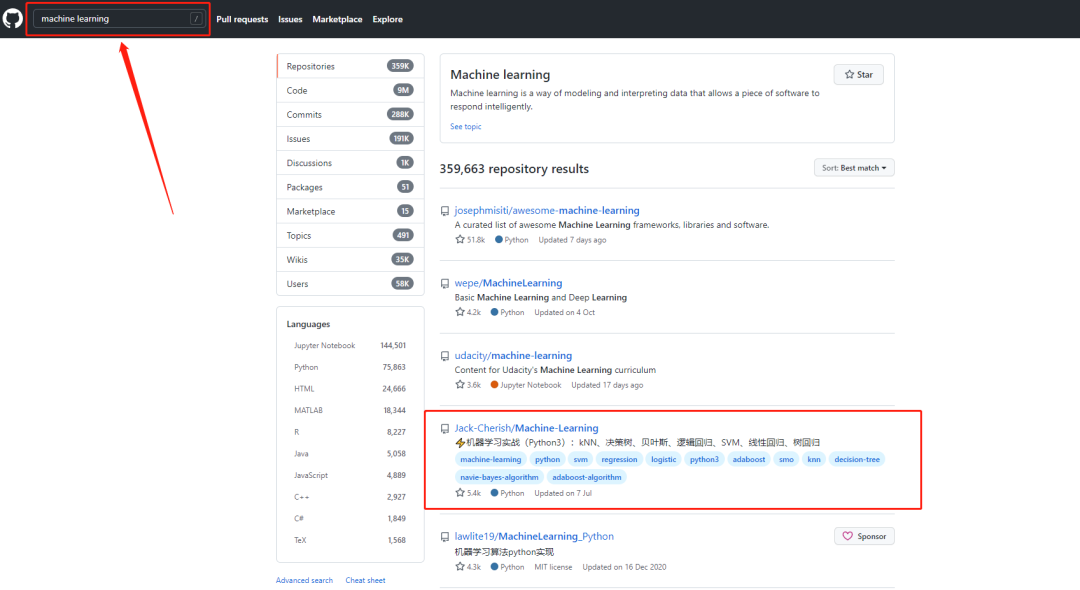1080x590 pixels.
Task: Click repo icon beside lawlite19/MachineLearning_Python
Action: 445,537
